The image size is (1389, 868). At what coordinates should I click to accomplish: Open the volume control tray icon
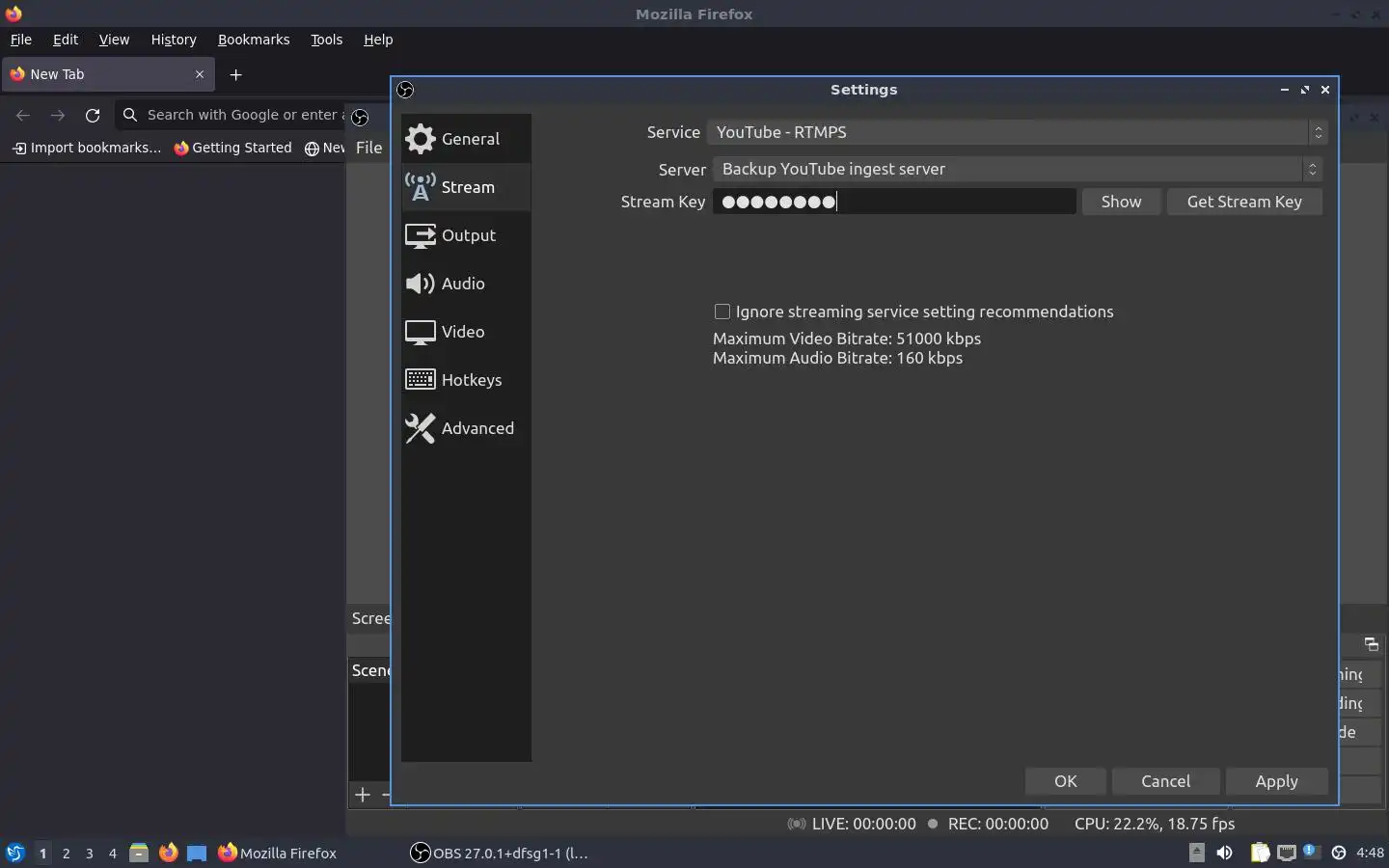point(1224,853)
